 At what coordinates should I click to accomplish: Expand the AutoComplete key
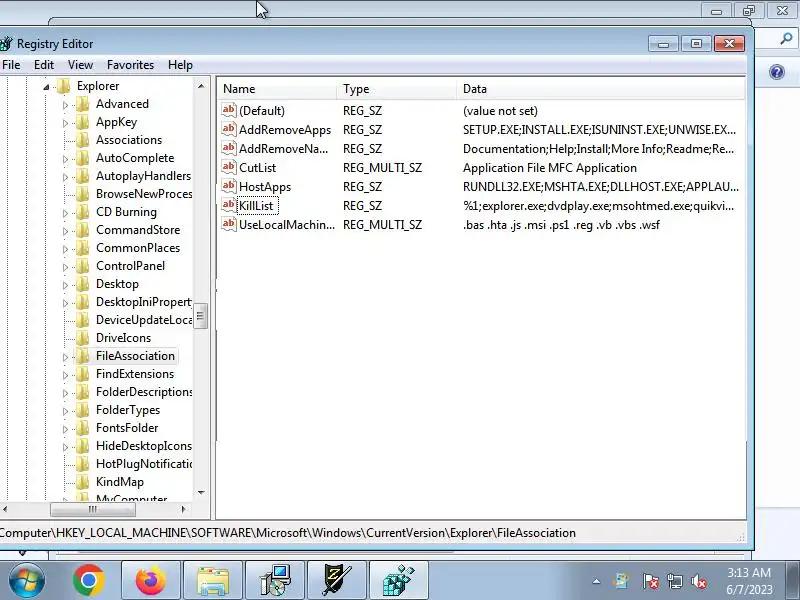pyautogui.click(x=65, y=159)
